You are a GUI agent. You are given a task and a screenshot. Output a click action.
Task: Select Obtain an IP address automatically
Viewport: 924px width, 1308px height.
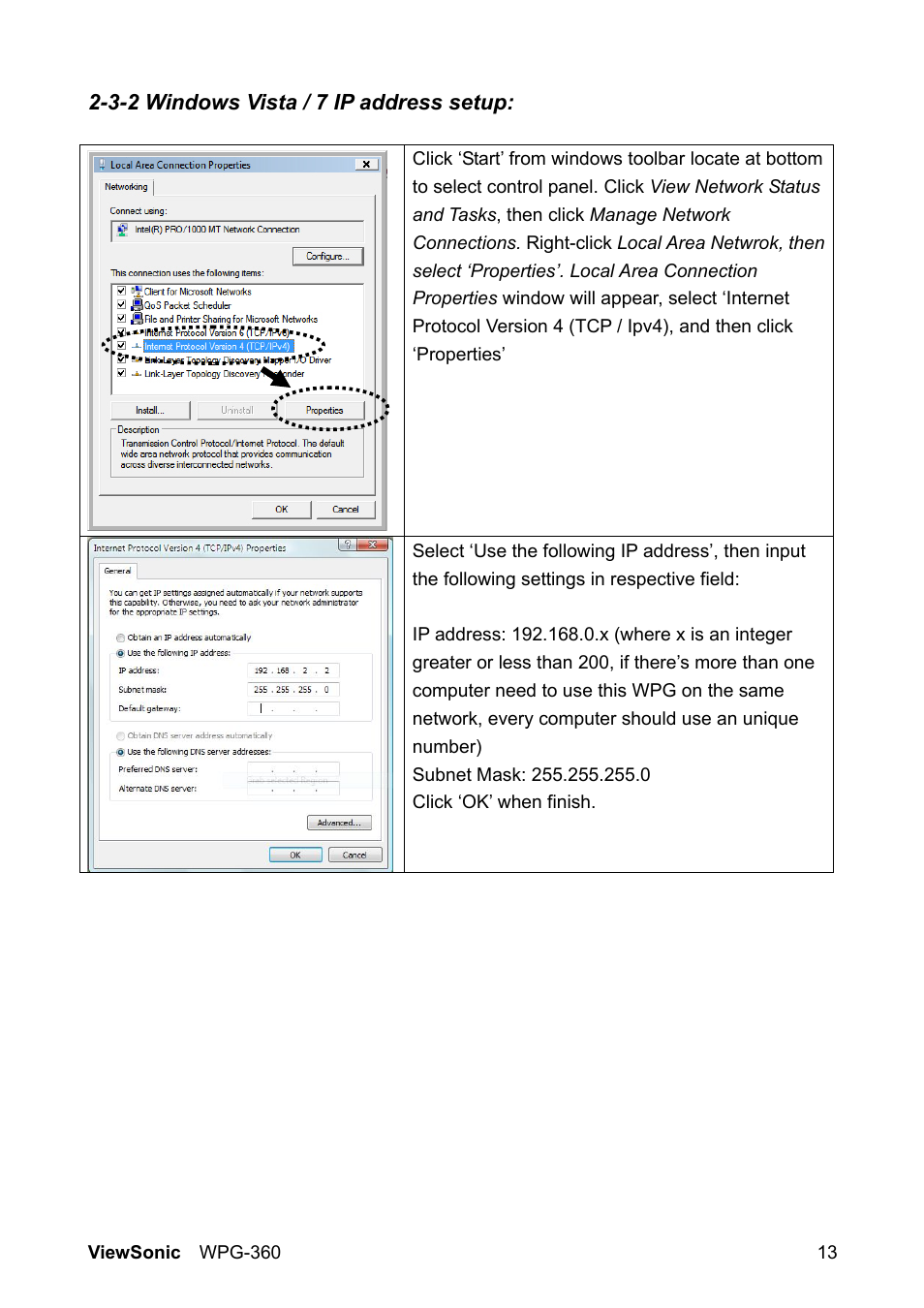(x=120, y=638)
